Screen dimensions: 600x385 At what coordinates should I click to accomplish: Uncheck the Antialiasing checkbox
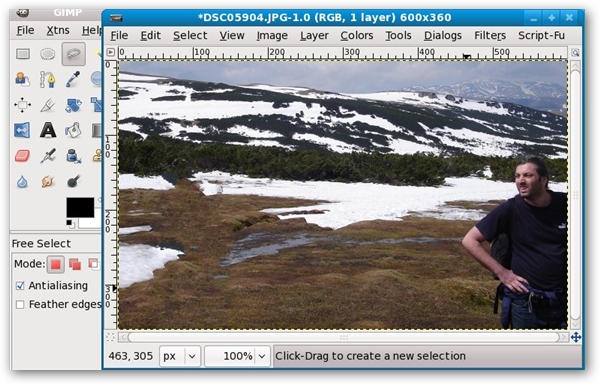(x=20, y=286)
